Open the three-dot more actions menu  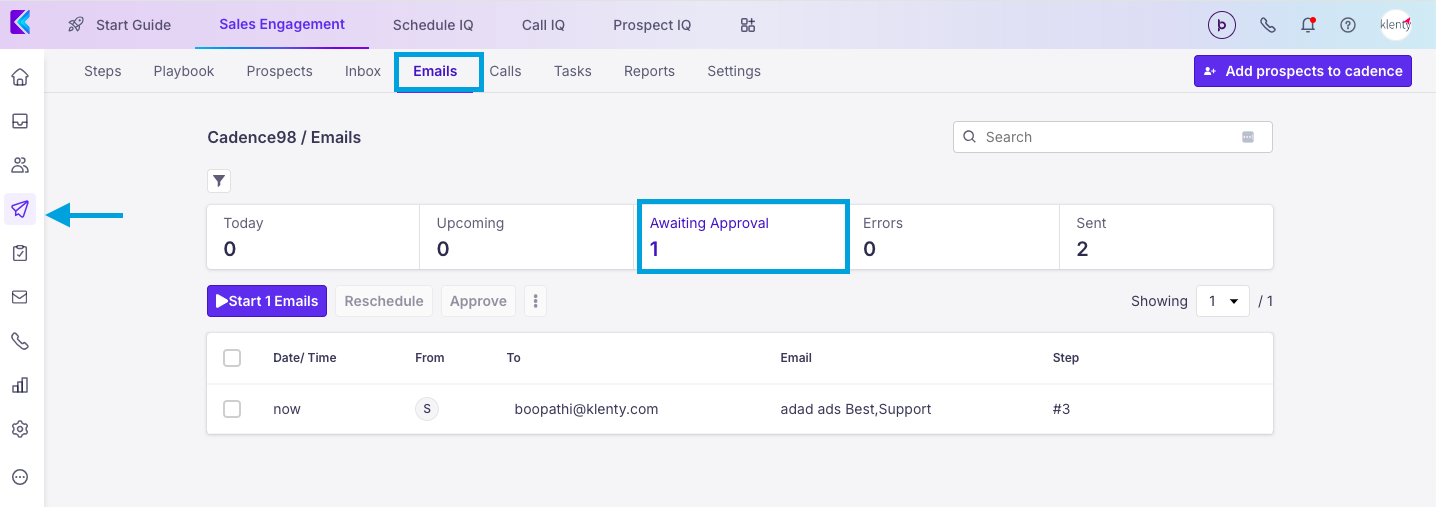point(536,301)
